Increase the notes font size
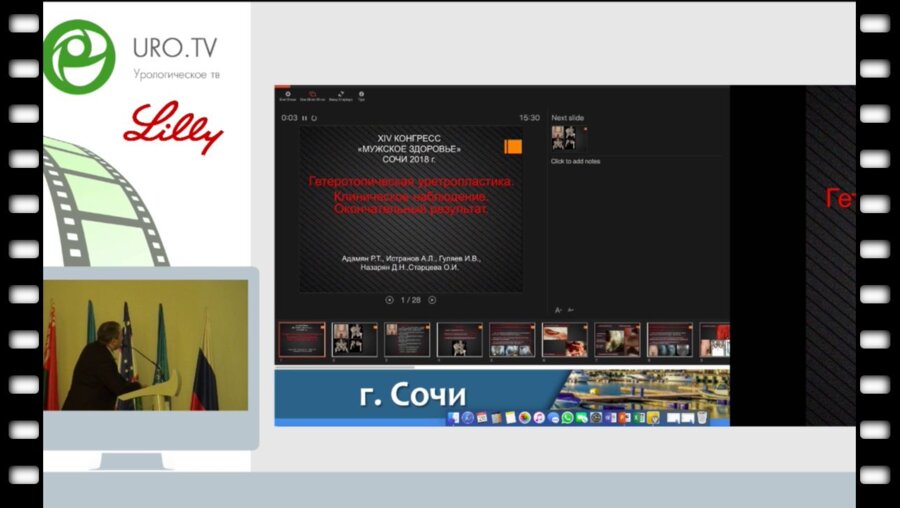 coord(558,310)
